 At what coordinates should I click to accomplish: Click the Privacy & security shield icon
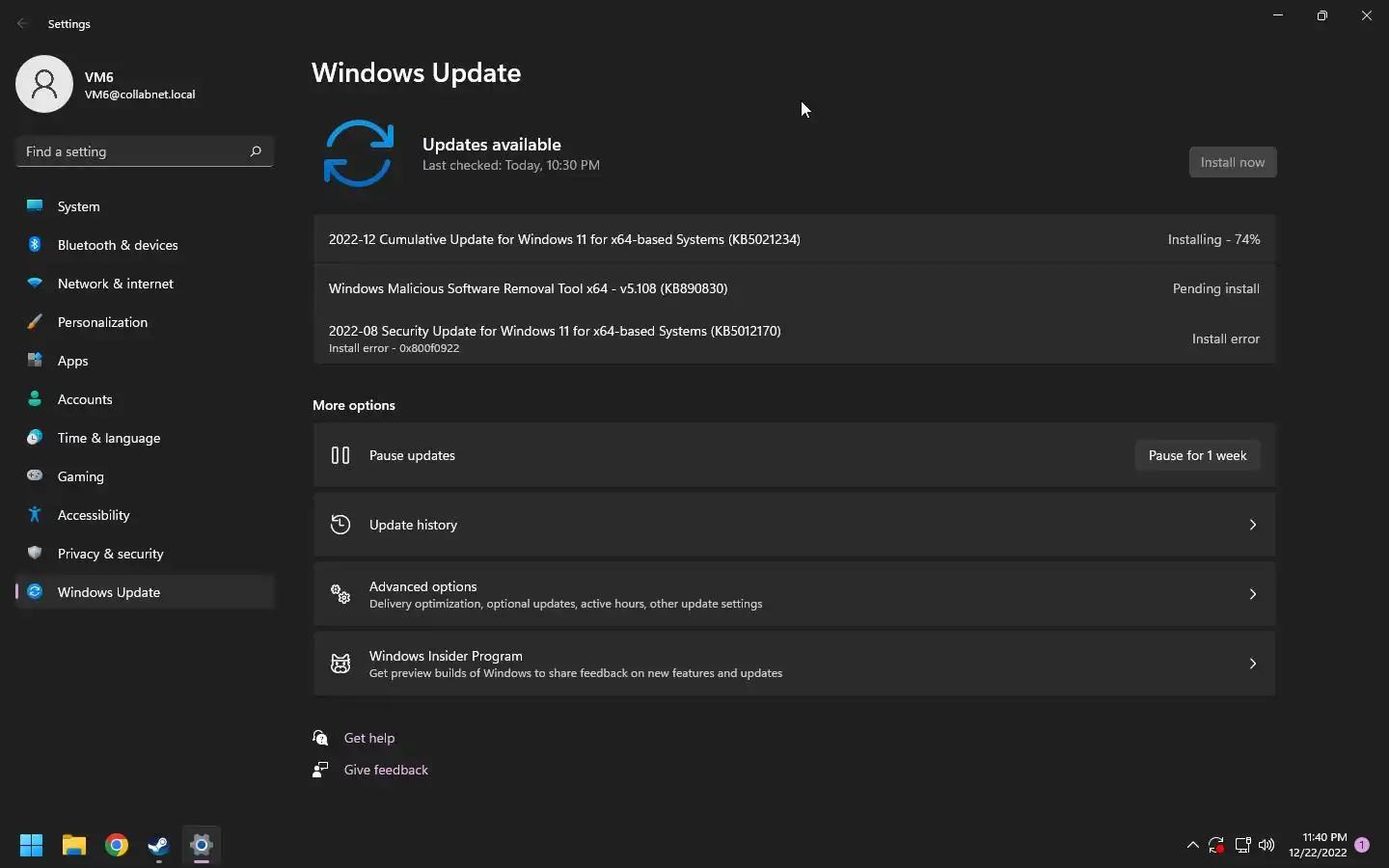pyautogui.click(x=35, y=554)
